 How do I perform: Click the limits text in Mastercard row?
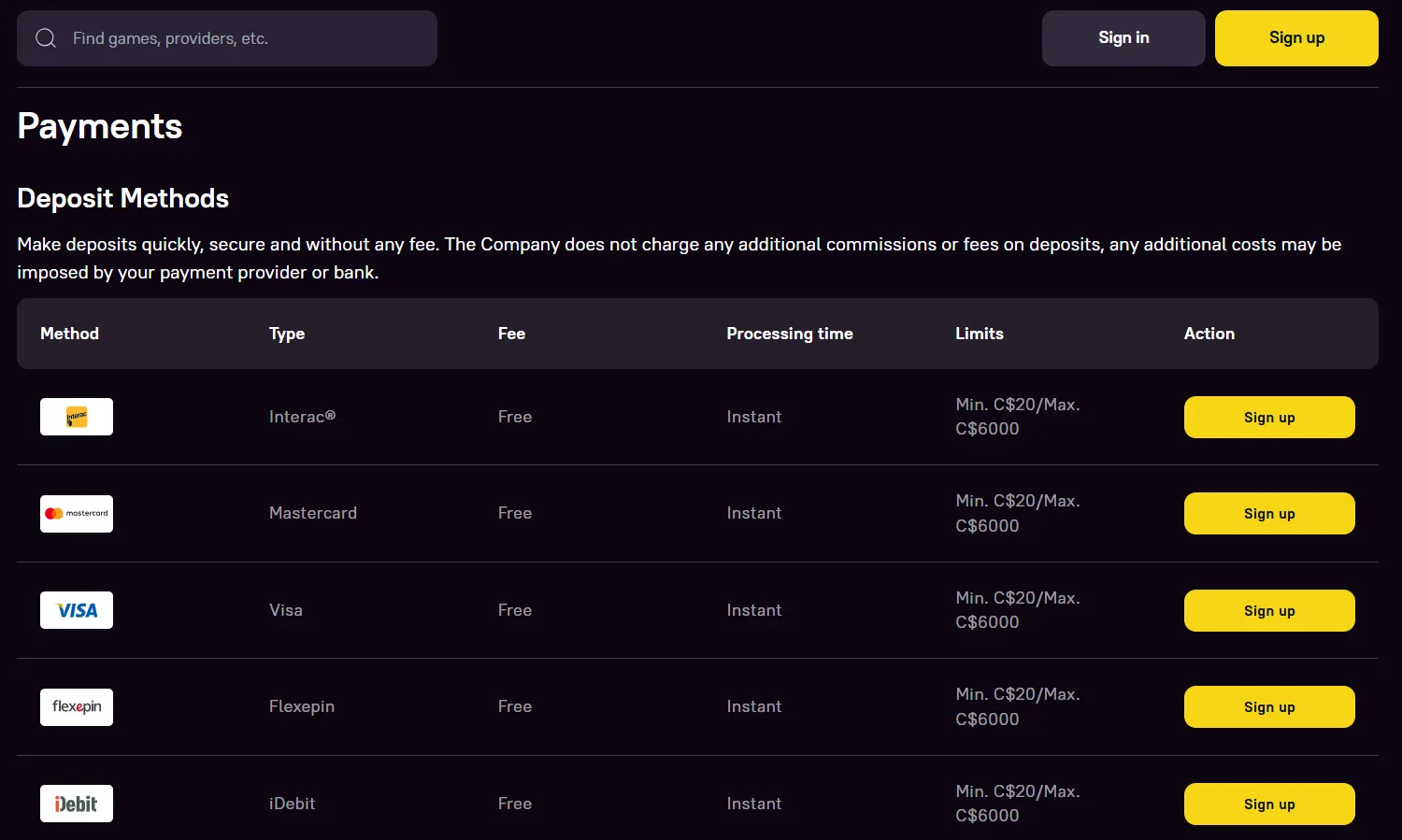[1018, 513]
